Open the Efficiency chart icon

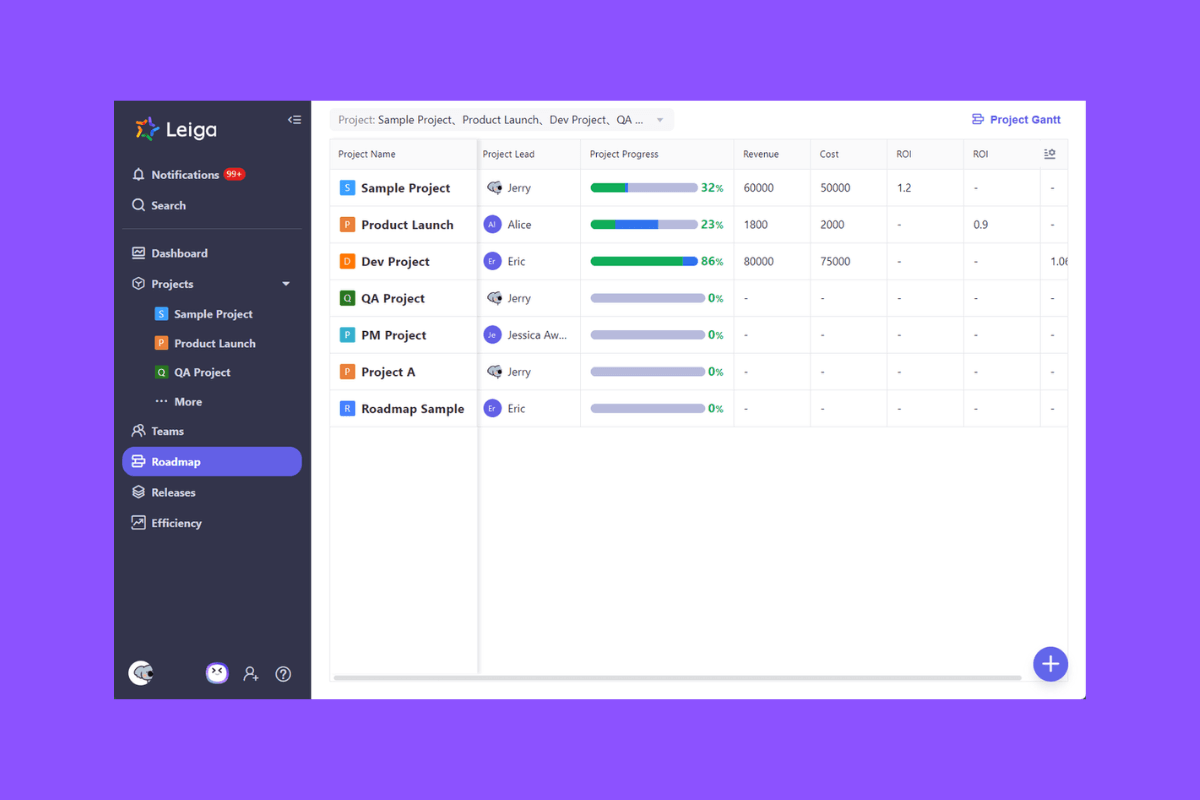coord(140,522)
